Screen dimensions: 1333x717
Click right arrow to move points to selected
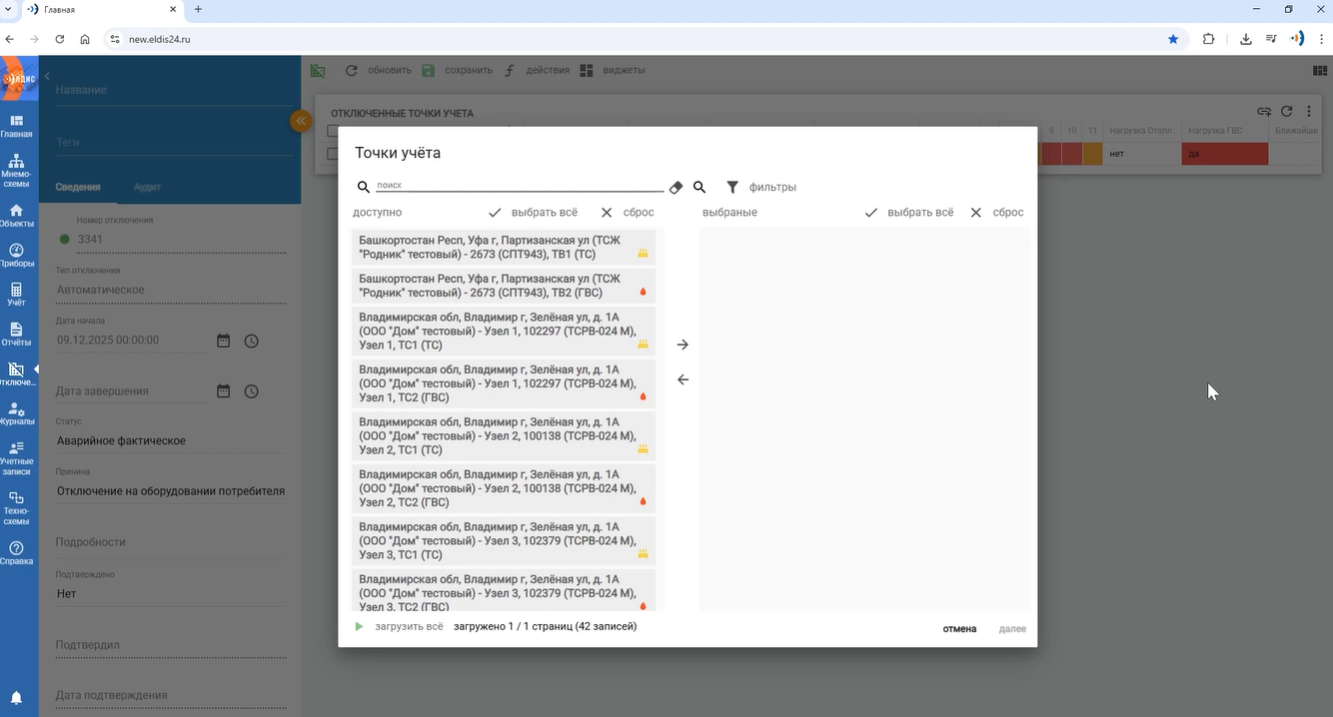[x=683, y=345]
